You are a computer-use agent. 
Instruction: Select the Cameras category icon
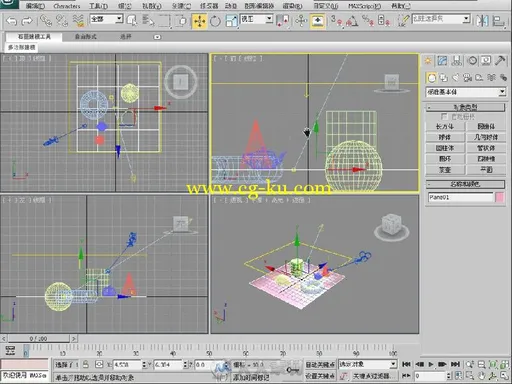point(467,78)
